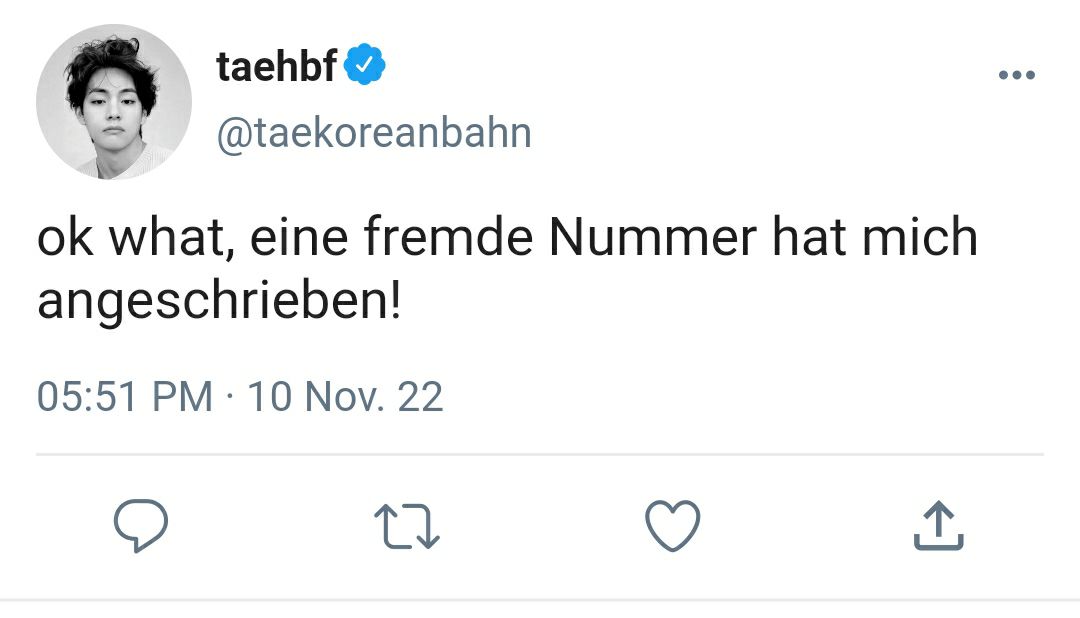The image size is (1080, 618).
Task: Click "Nov." in the tweet date
Action: coord(344,397)
